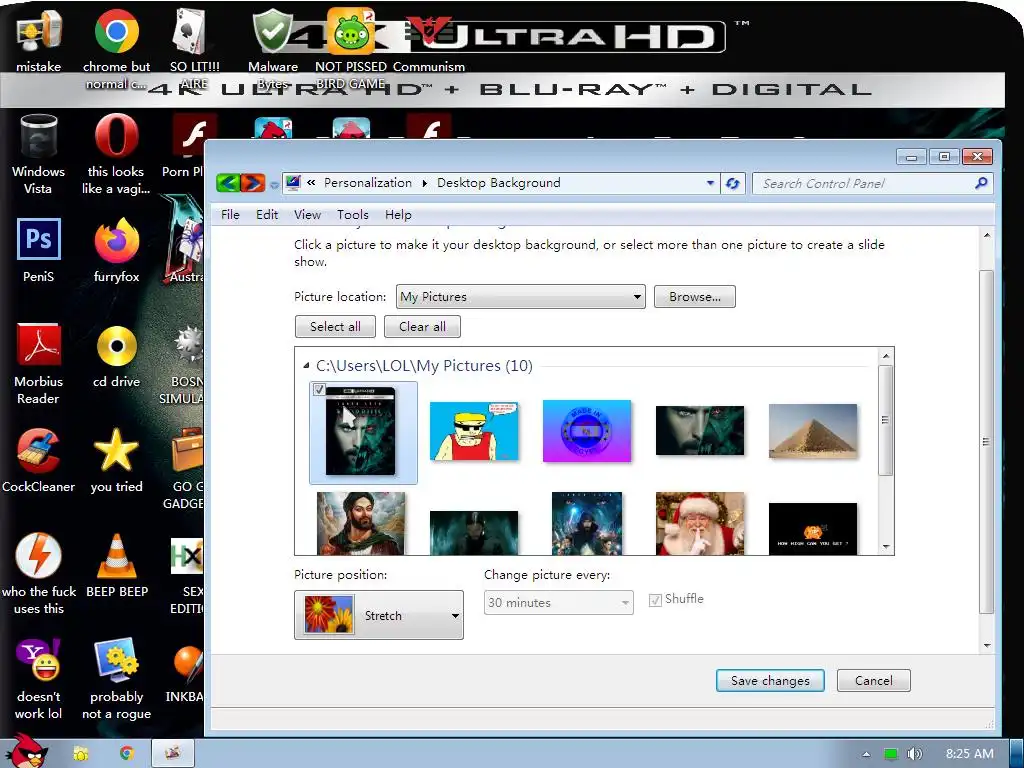Click the Select all button

click(335, 327)
